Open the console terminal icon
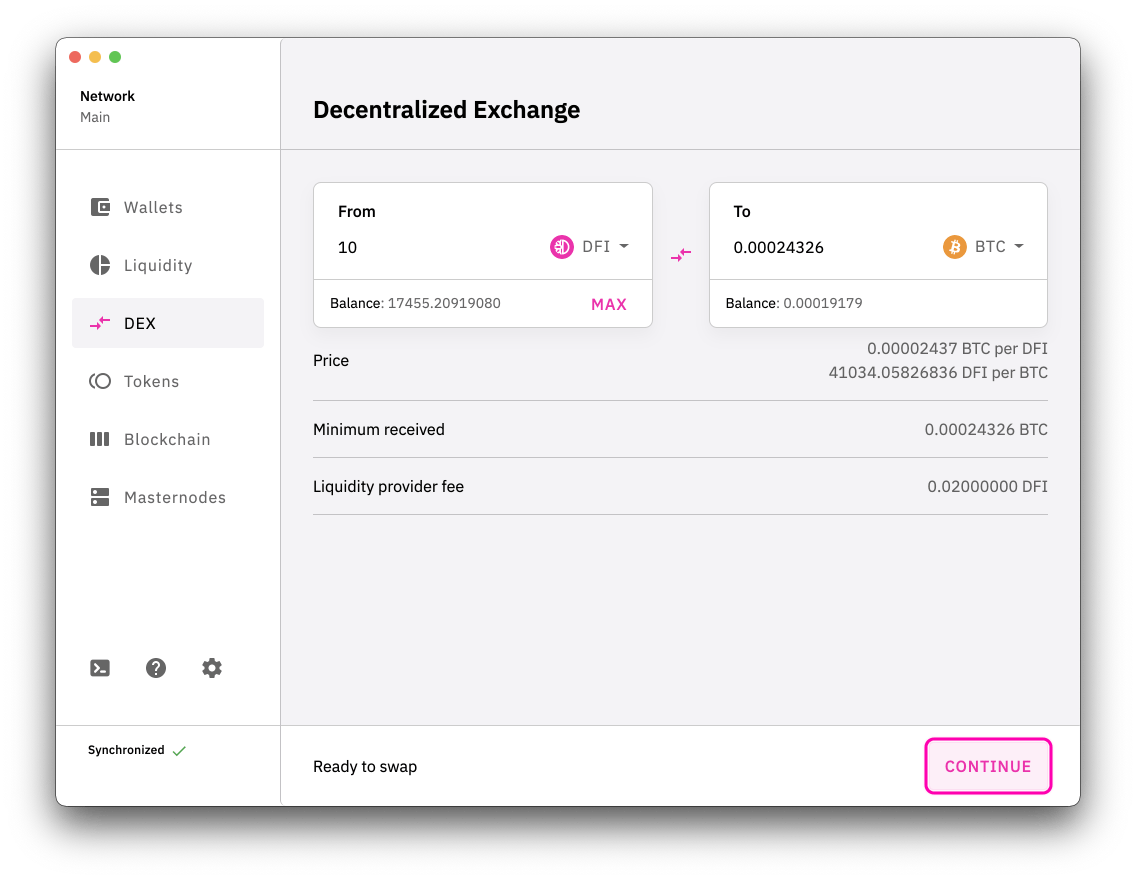This screenshot has width=1136, height=880. 100,669
